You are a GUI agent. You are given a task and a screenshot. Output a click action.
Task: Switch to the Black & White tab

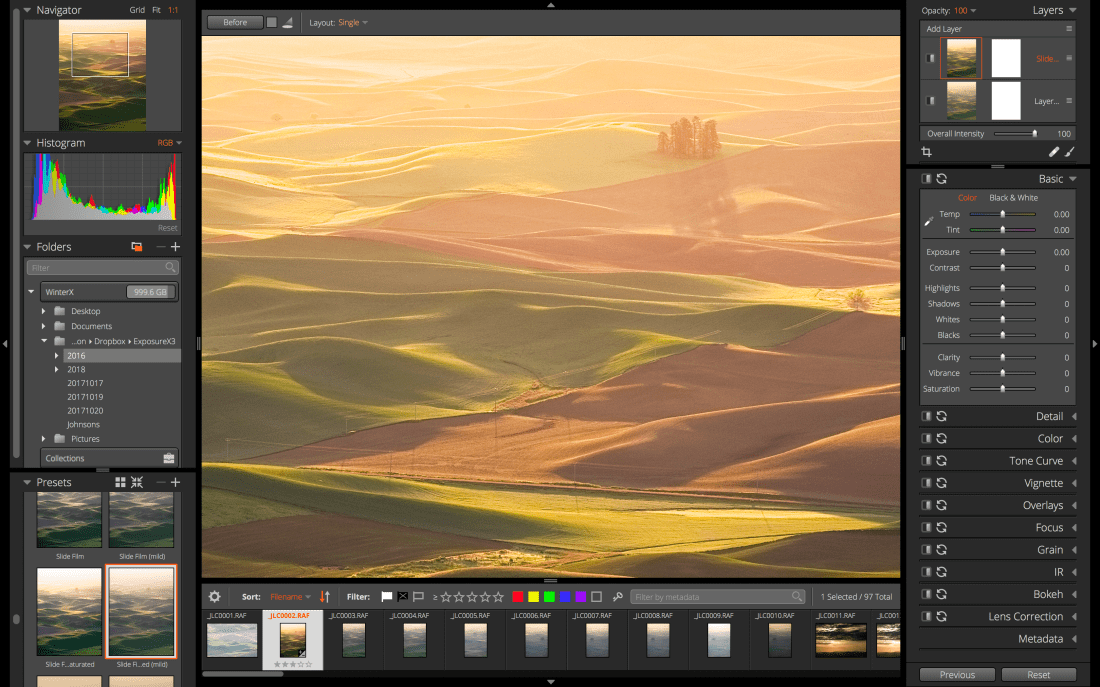(x=1013, y=198)
